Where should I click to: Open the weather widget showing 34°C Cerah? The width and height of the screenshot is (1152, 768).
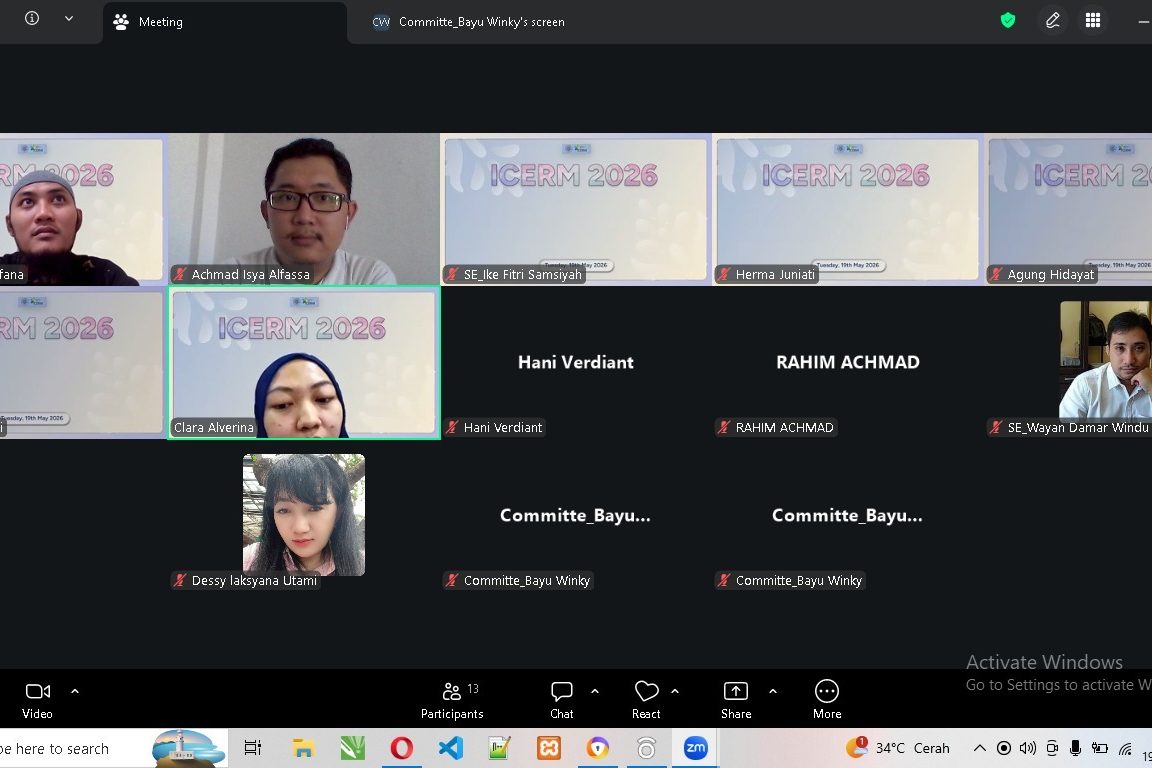click(898, 748)
